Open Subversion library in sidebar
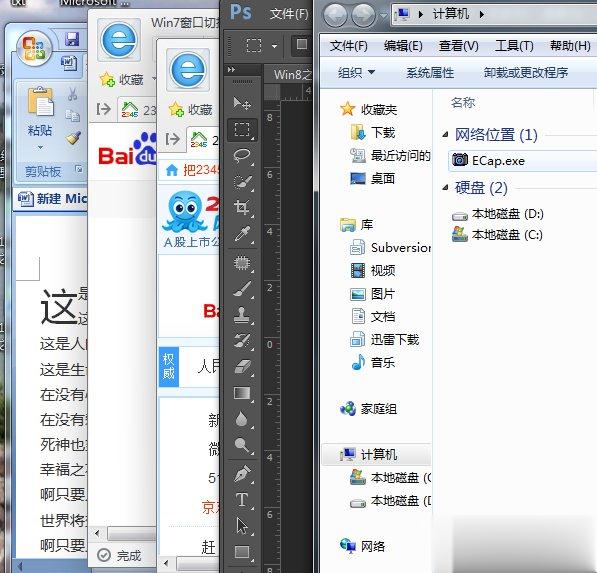597x573 pixels. pyautogui.click(x=390, y=248)
